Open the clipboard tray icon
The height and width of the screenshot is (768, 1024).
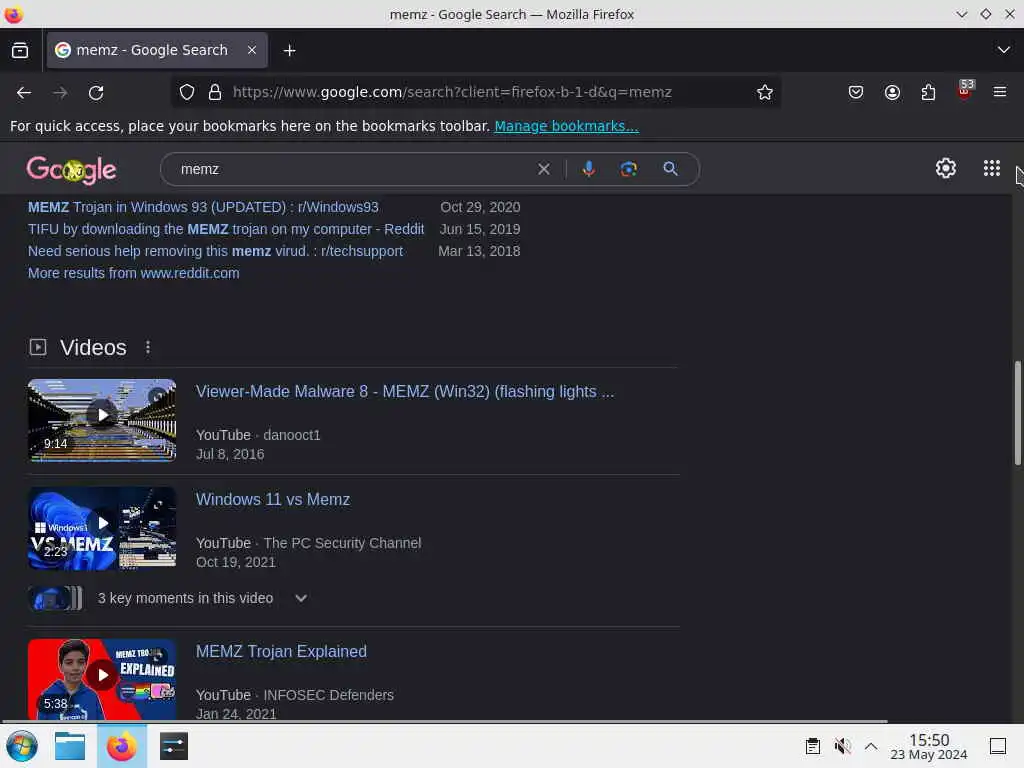[x=812, y=746]
